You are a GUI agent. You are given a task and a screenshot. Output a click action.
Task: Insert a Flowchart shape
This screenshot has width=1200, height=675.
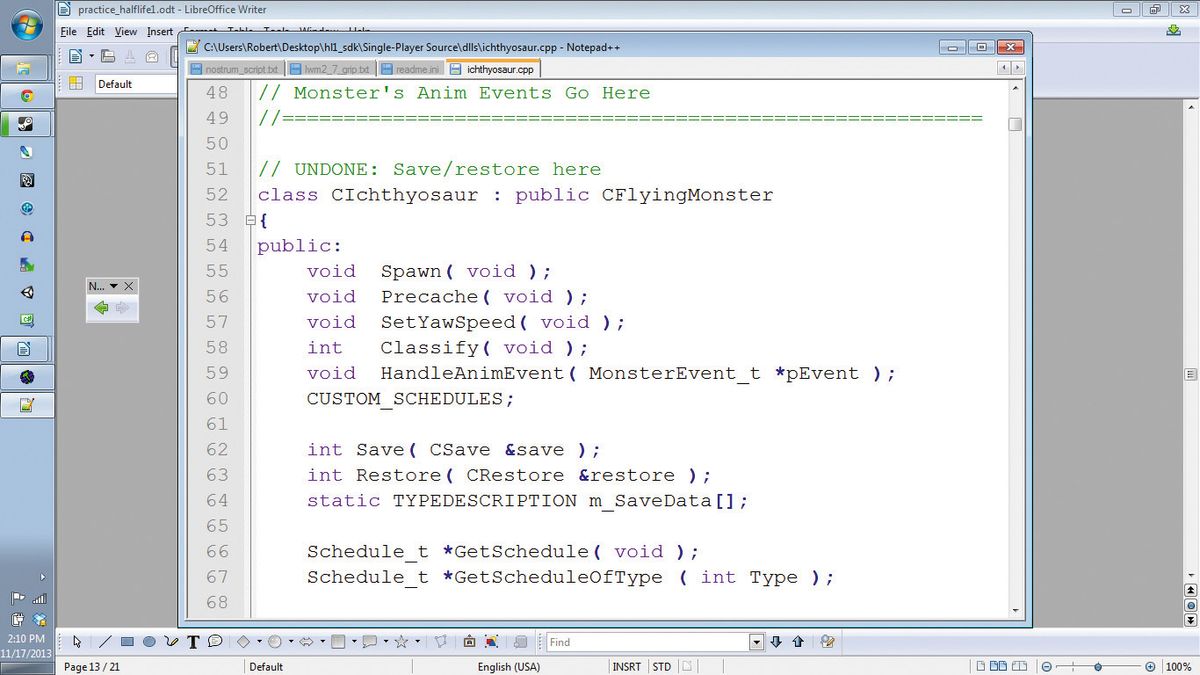[x=338, y=642]
